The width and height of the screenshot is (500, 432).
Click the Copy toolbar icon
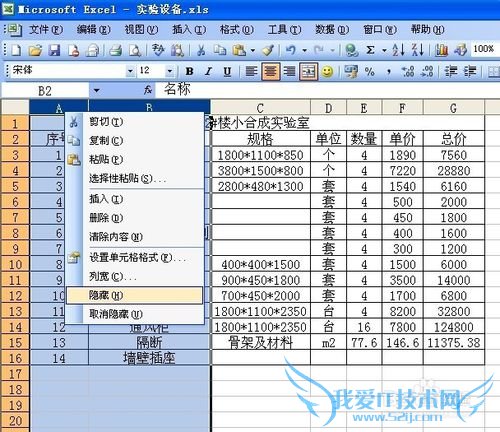(220, 50)
